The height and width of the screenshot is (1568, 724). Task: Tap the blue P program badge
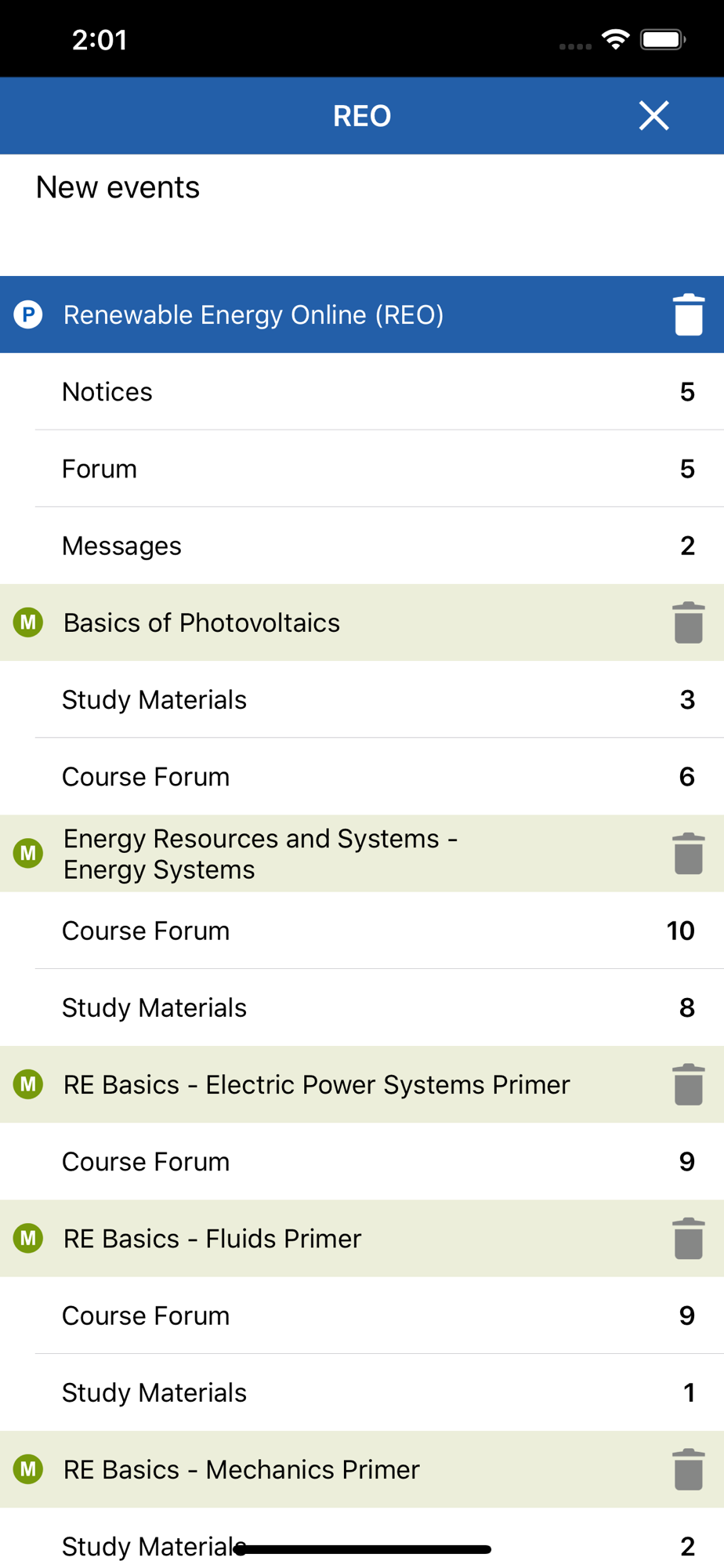(x=28, y=315)
